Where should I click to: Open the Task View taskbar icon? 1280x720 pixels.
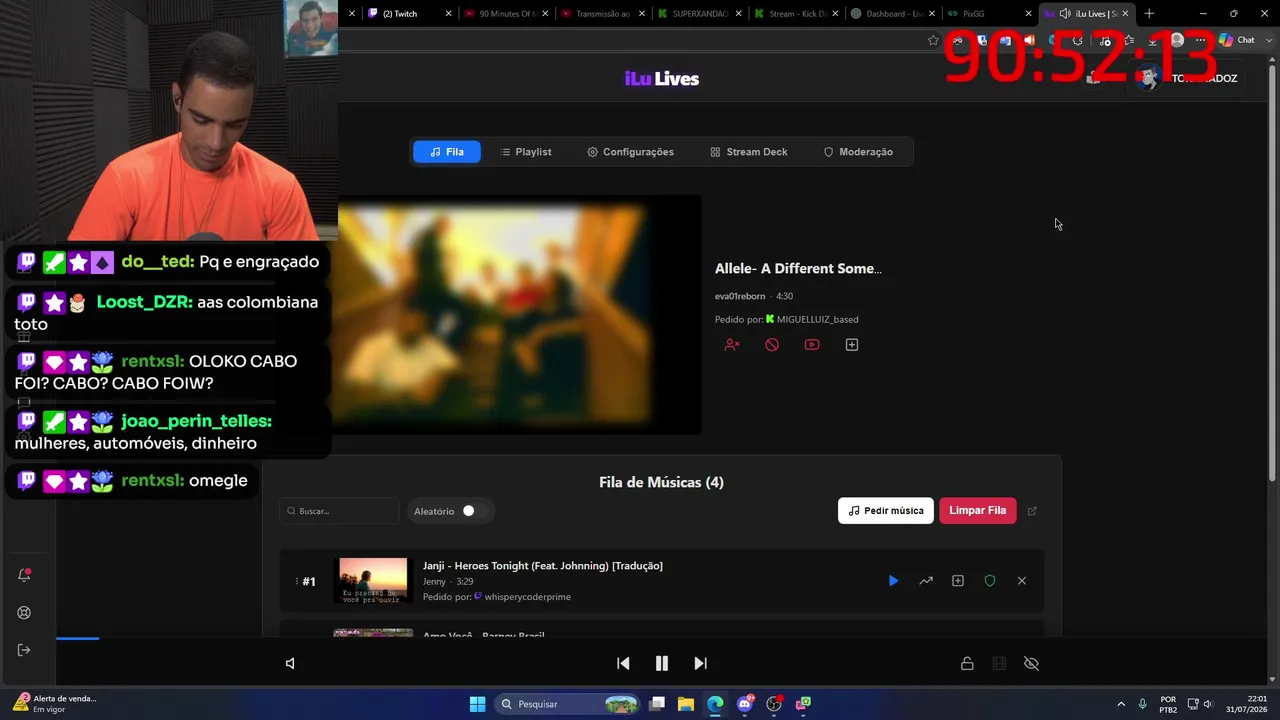click(657, 704)
